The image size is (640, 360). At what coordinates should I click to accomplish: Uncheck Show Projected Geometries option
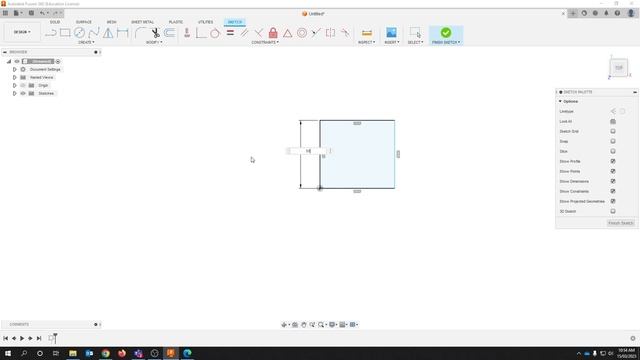point(613,201)
